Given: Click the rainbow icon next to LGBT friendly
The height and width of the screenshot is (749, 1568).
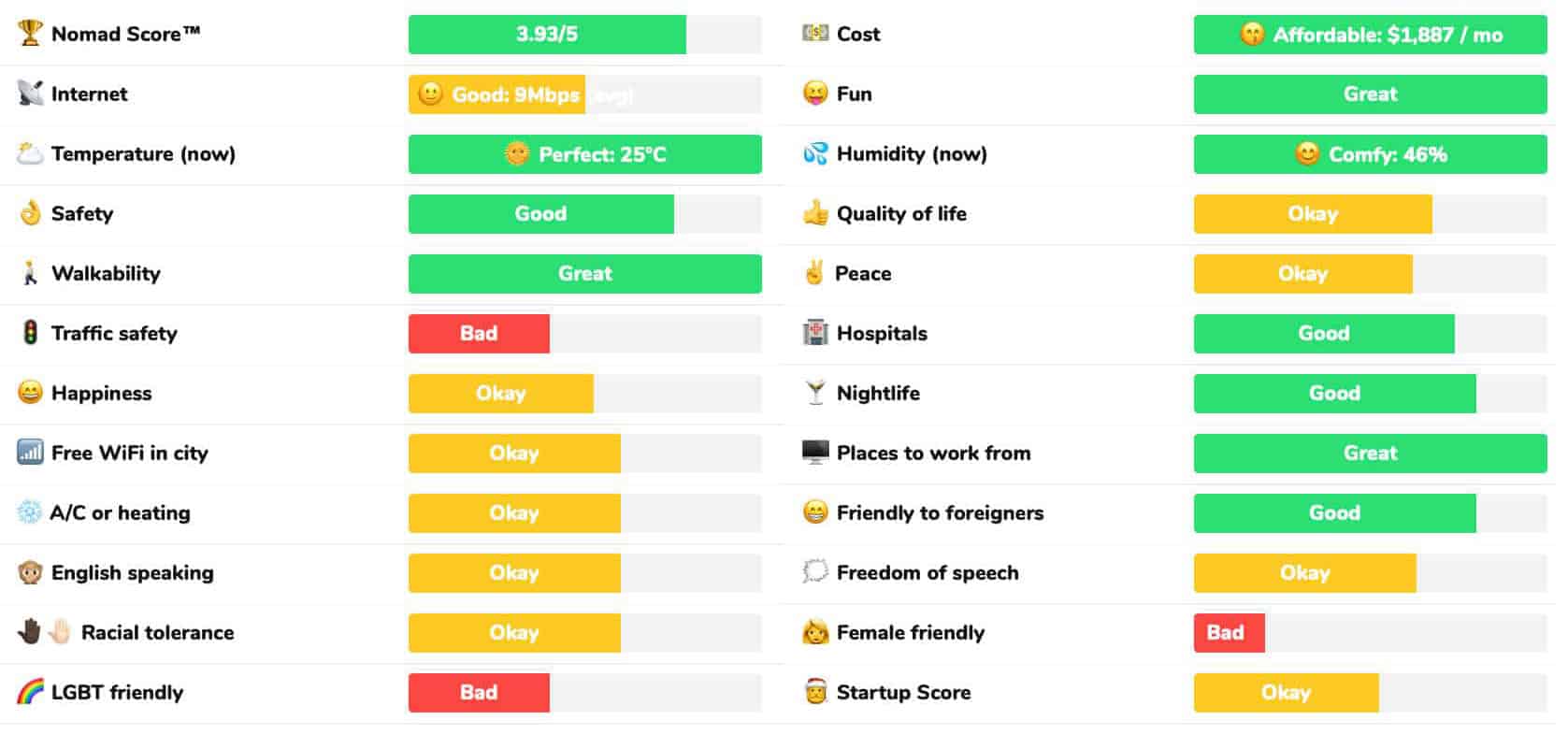Looking at the screenshot, I should 30,692.
